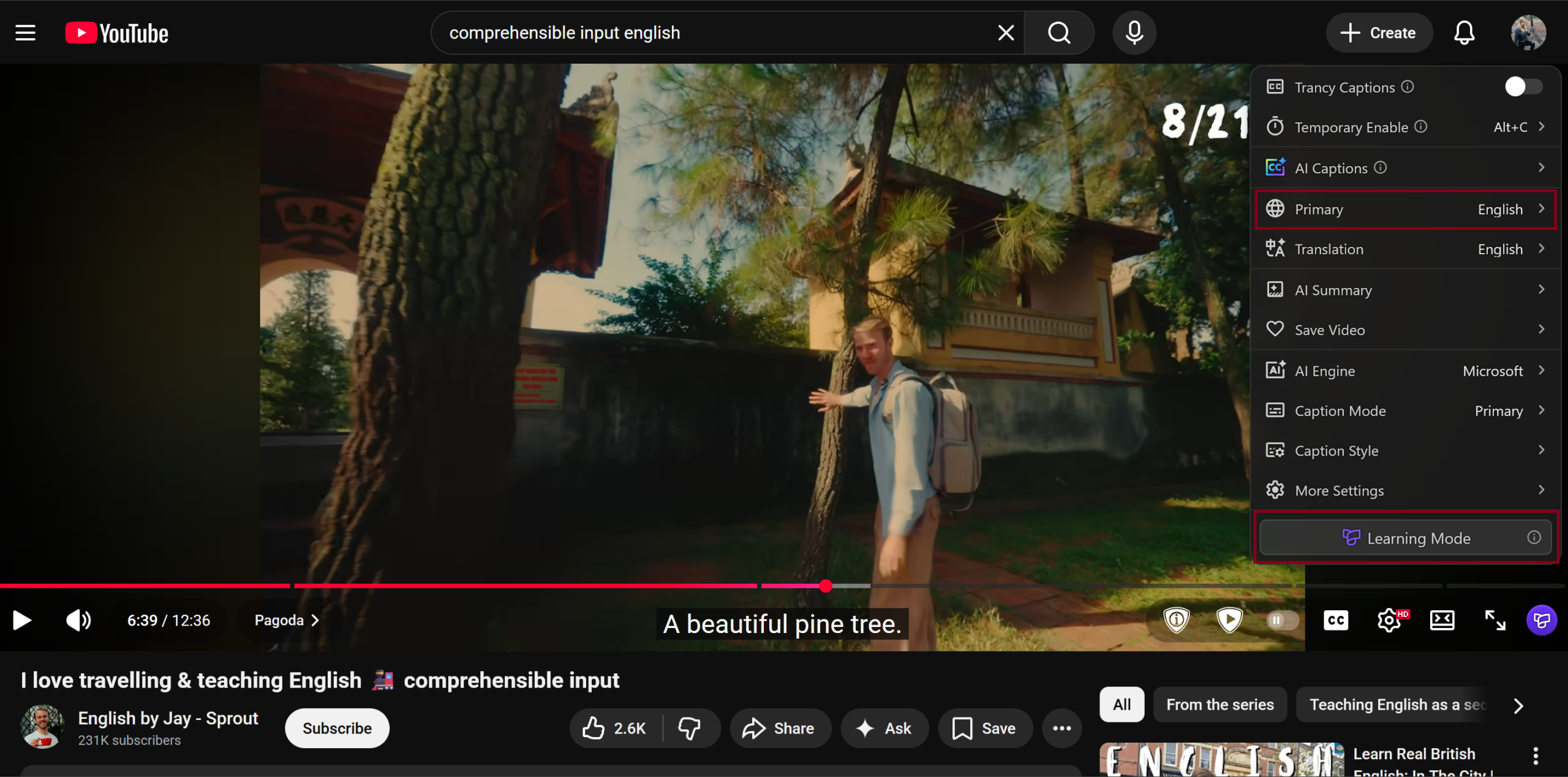
Task: Subscribe to English by Jay channel
Action: (x=337, y=728)
